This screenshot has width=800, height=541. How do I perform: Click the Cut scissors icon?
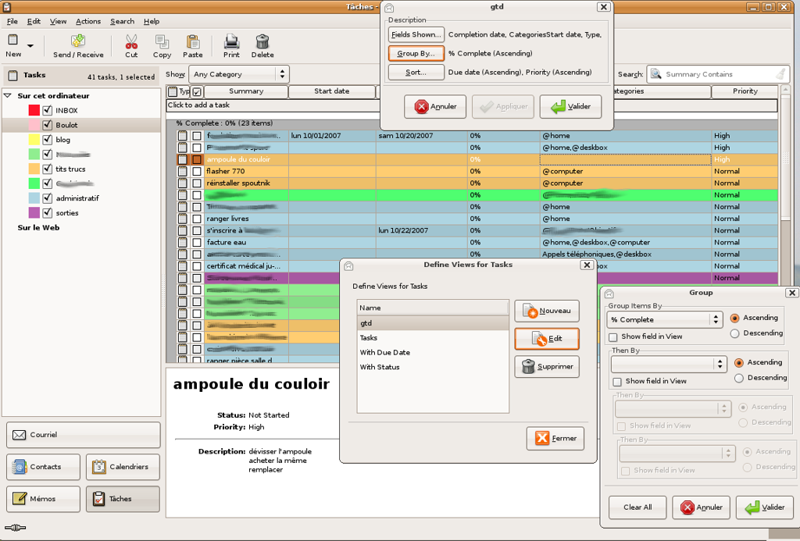pos(131,42)
